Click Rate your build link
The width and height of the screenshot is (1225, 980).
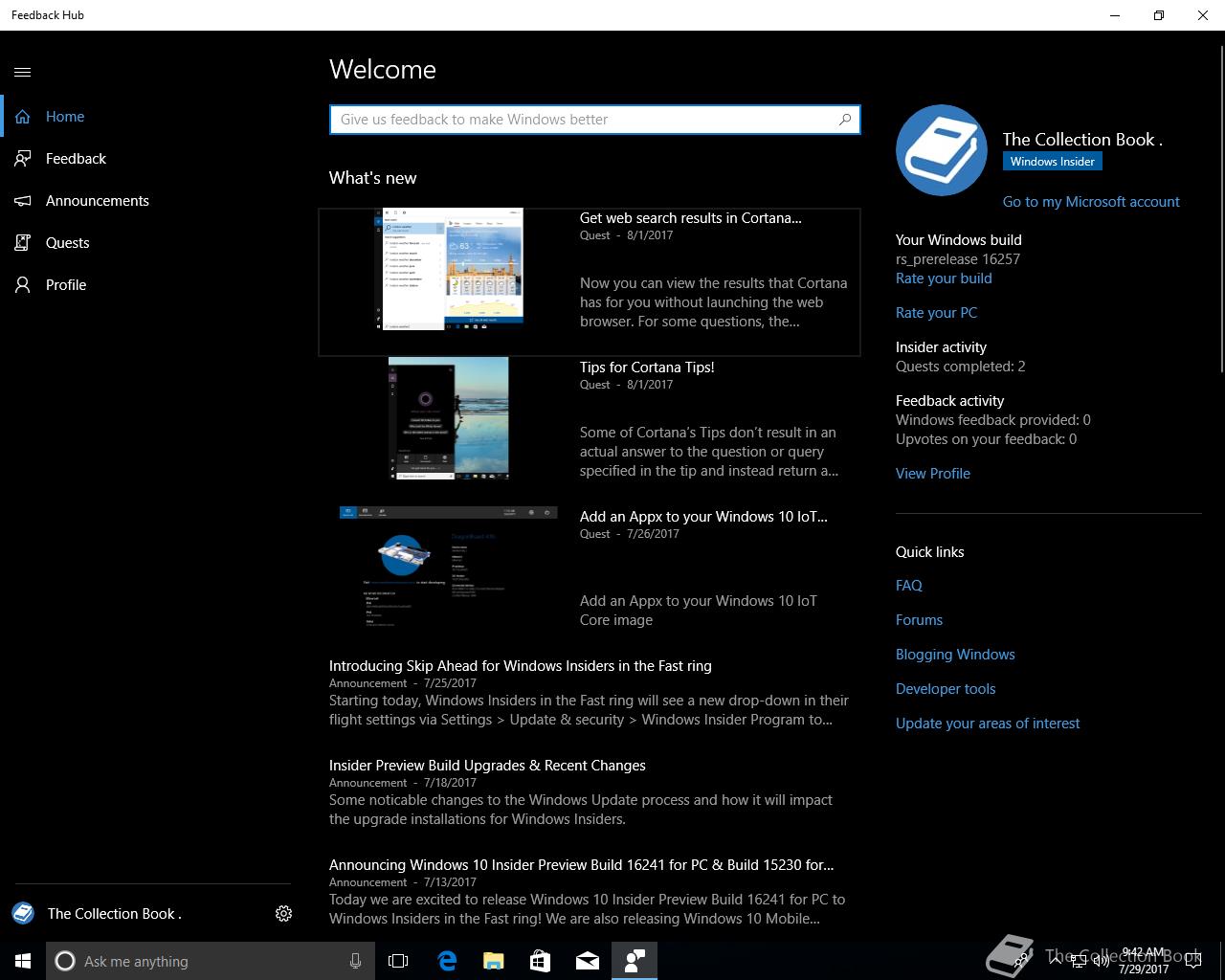[x=944, y=278]
